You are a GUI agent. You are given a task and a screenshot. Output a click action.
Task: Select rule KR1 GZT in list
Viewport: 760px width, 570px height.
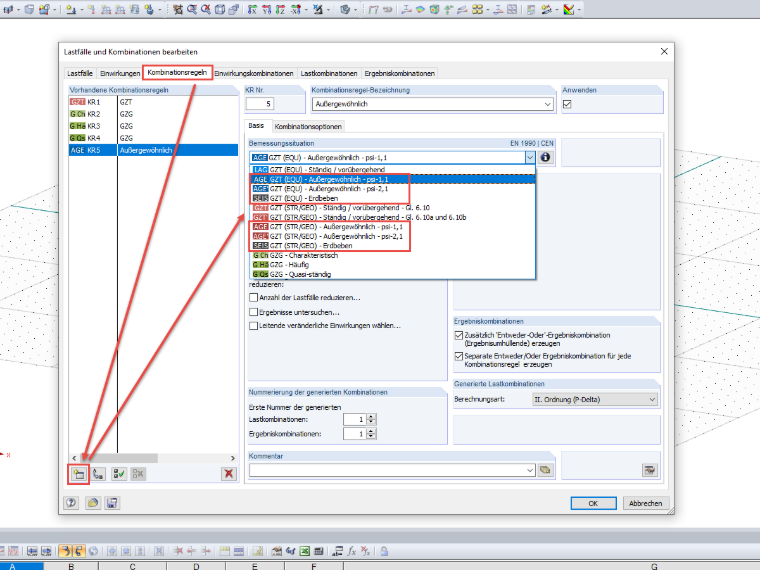coord(153,102)
